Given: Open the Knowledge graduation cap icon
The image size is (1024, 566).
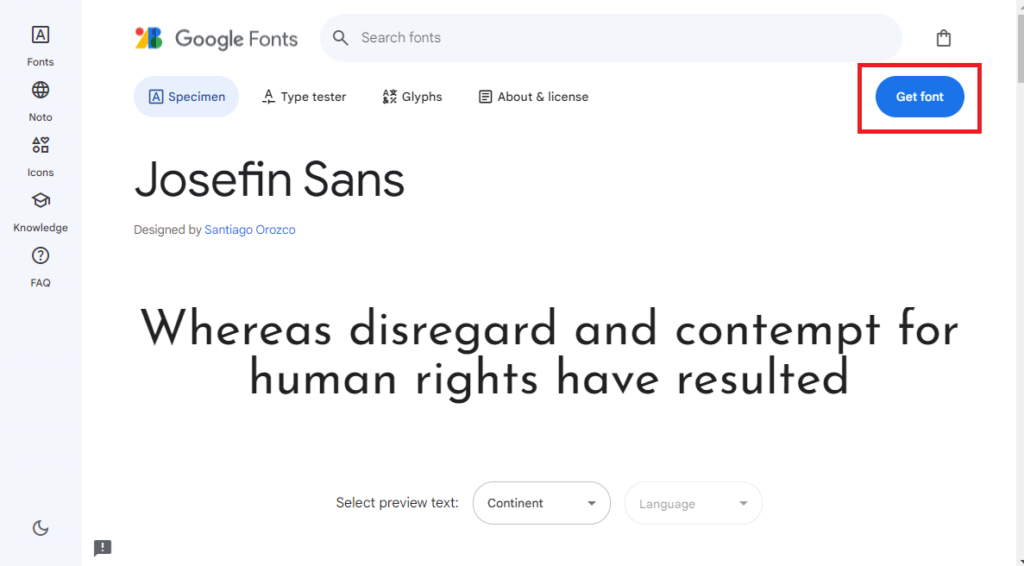Looking at the screenshot, I should pos(40,200).
